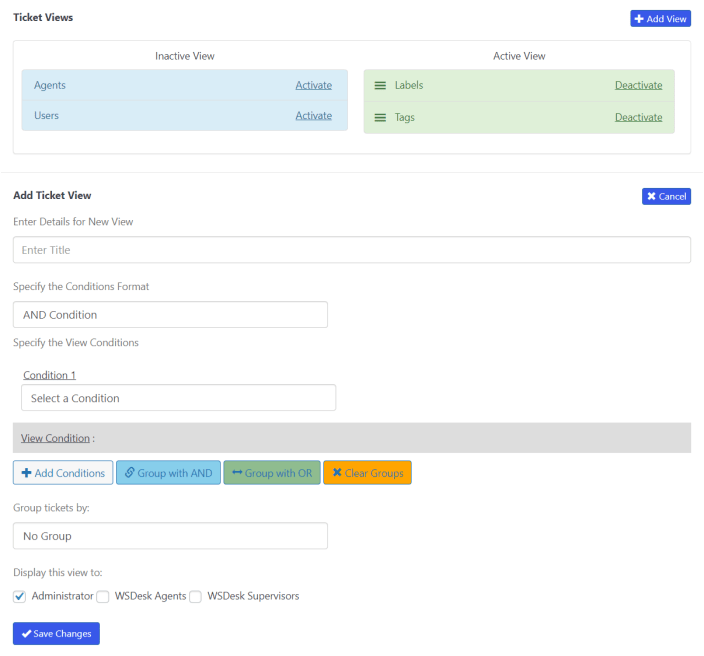Activate the Agents inactive view
The image size is (704, 656).
tap(313, 85)
